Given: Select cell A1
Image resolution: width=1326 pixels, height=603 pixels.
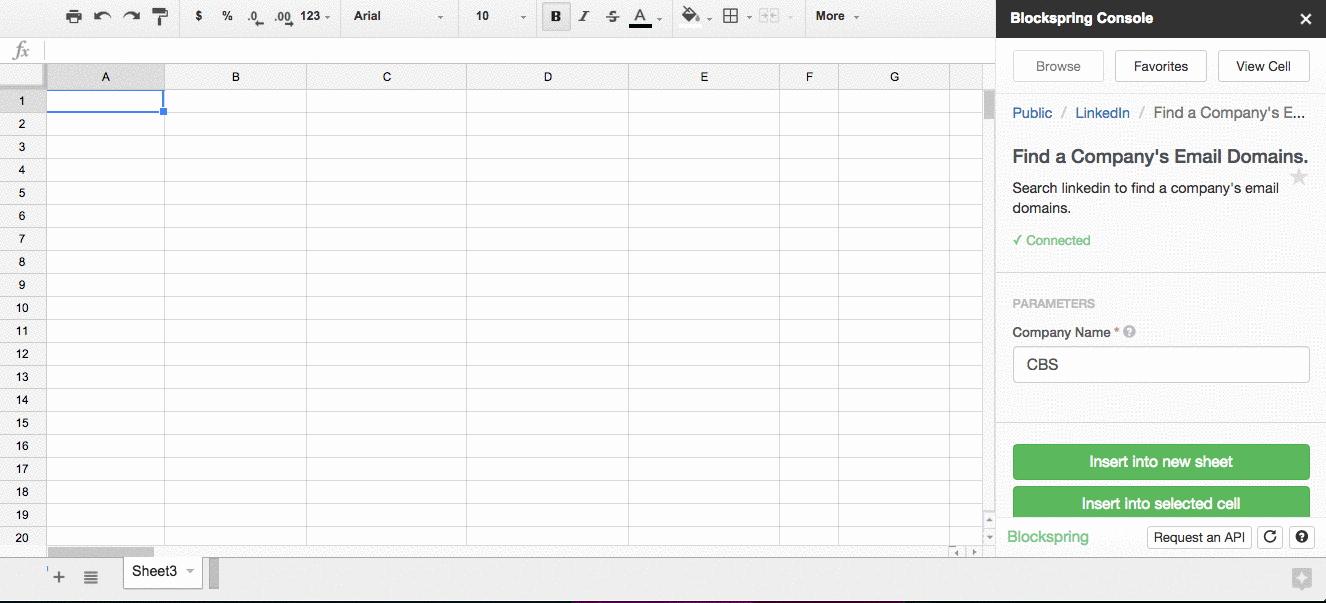Looking at the screenshot, I should coord(105,101).
